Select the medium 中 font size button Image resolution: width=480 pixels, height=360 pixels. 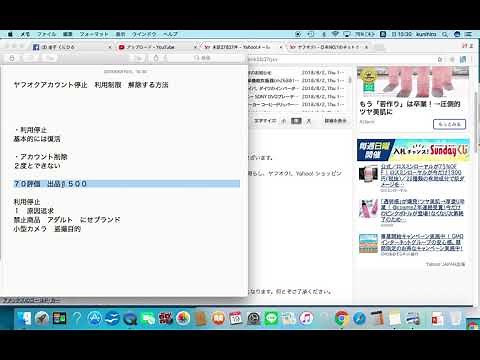(296, 121)
